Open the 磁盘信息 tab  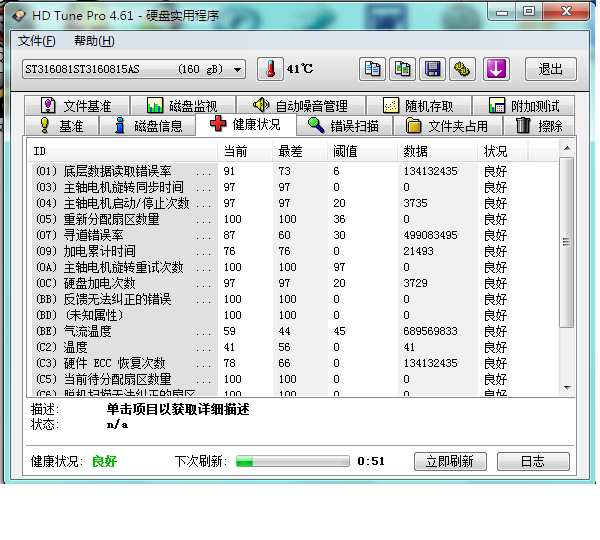coord(148,126)
